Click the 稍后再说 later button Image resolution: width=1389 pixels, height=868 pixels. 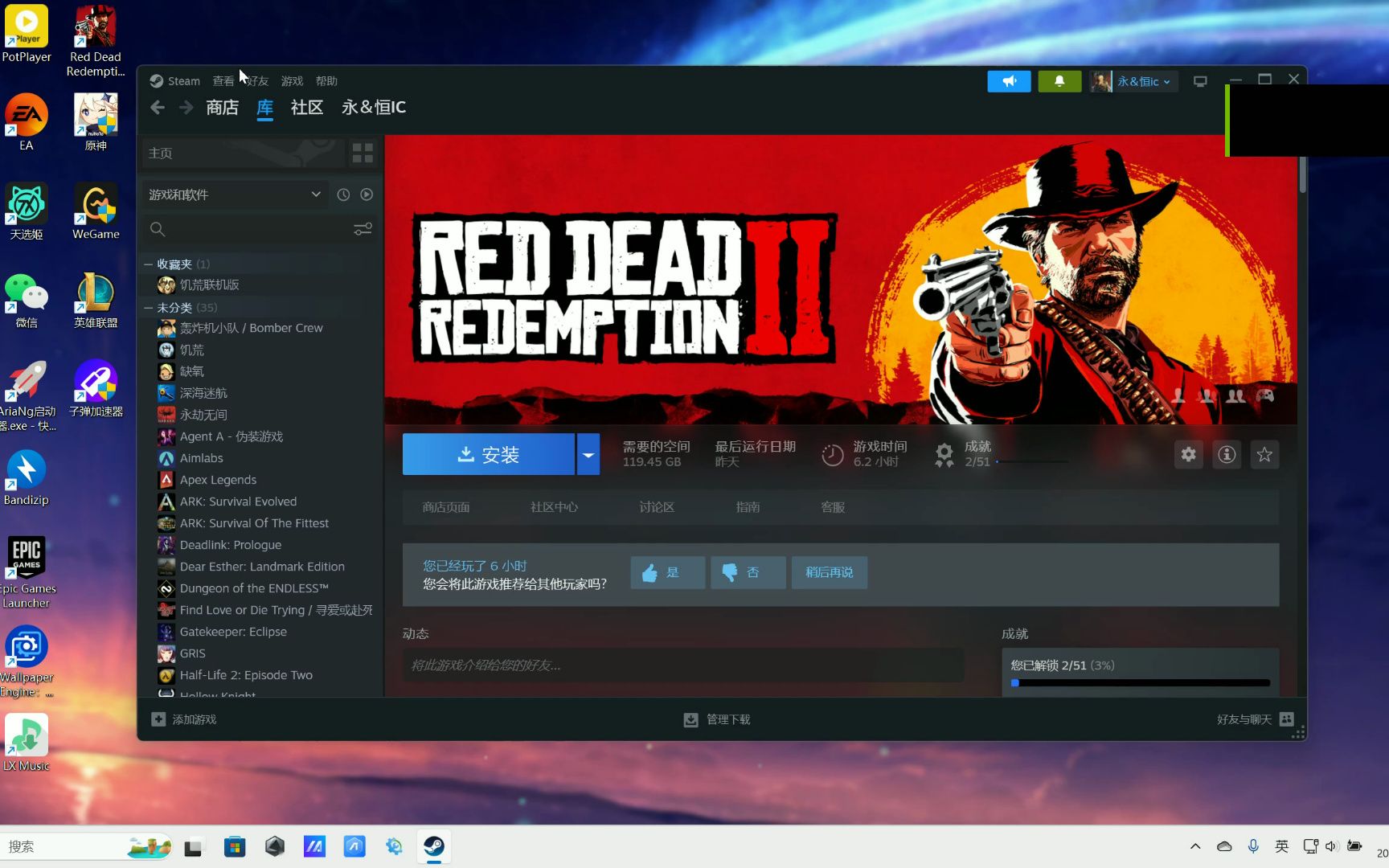(x=830, y=572)
